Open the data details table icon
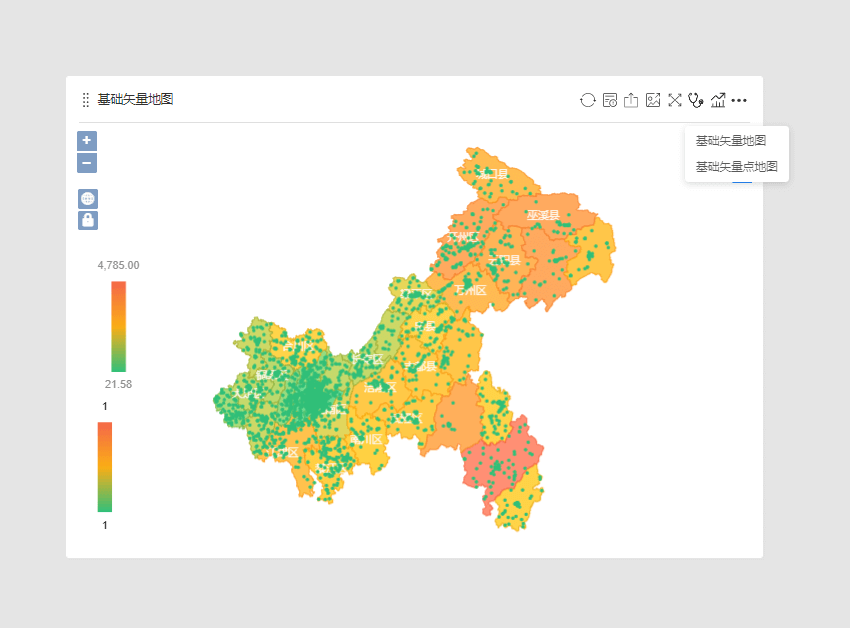Viewport: 850px width, 628px height. tap(610, 100)
